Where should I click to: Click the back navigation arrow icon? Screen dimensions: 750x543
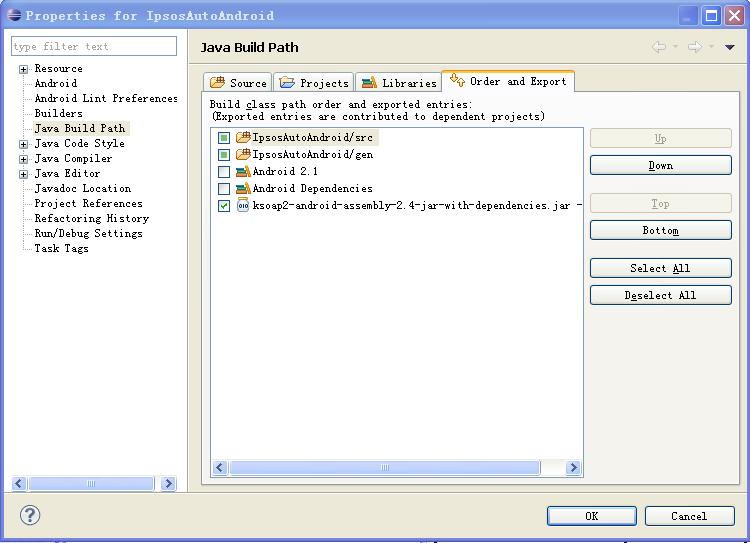pos(659,47)
